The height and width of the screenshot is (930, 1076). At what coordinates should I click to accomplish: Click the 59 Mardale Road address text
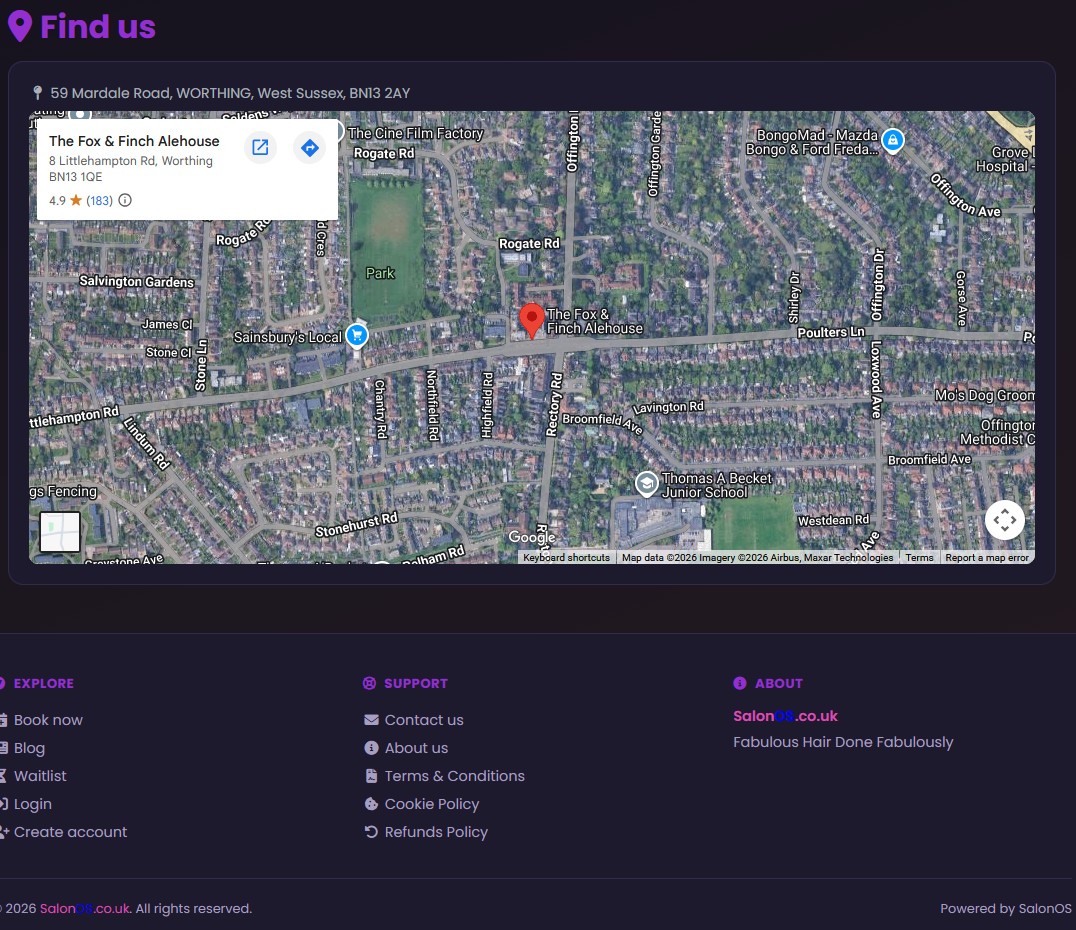click(x=230, y=93)
